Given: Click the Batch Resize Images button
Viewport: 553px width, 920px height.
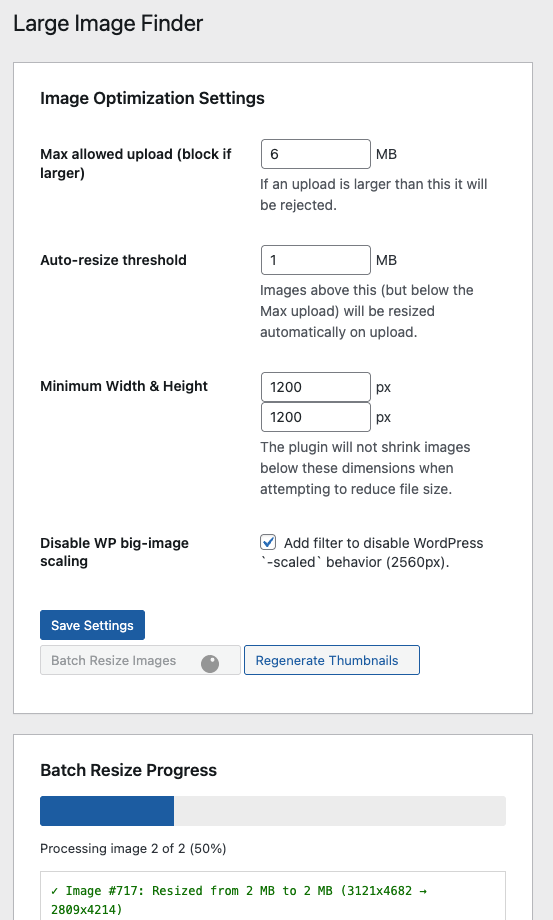Looking at the screenshot, I should coord(140,661).
